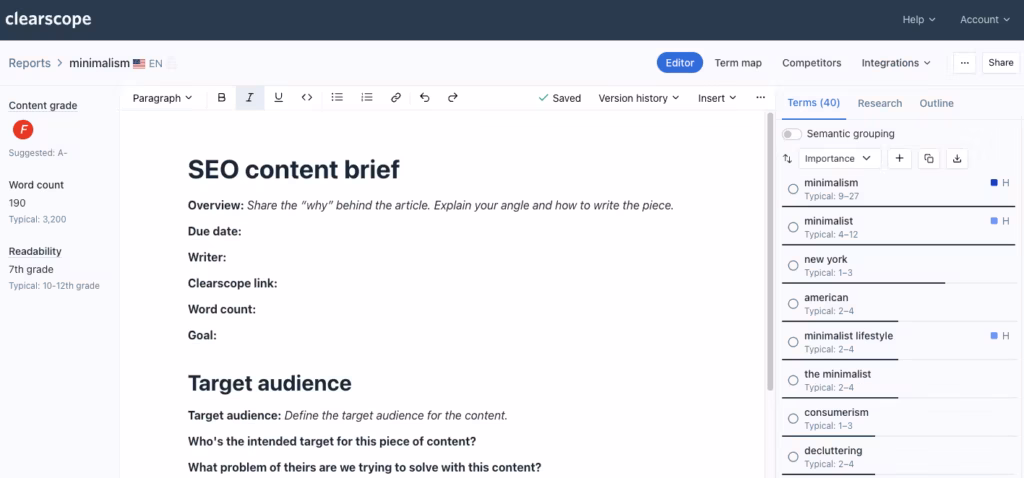Click the minimalism report title
The width and height of the screenshot is (1024, 478).
(x=99, y=63)
